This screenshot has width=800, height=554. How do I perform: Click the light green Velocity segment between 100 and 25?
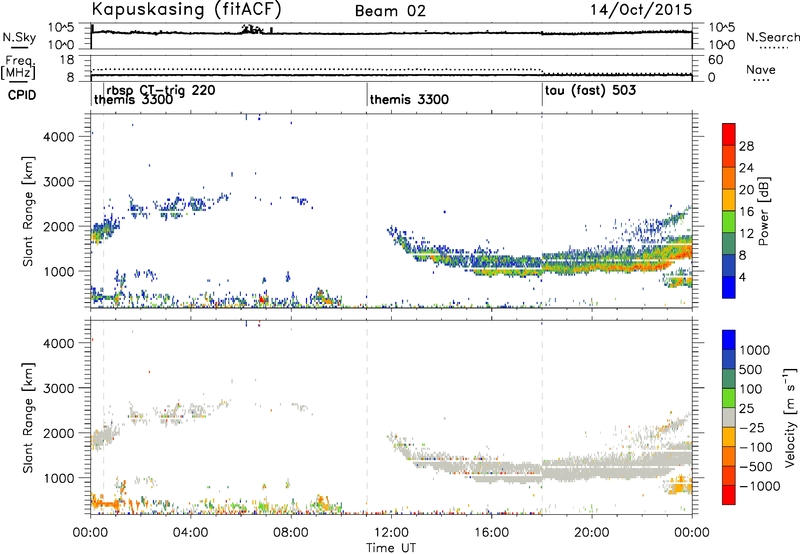pos(729,398)
